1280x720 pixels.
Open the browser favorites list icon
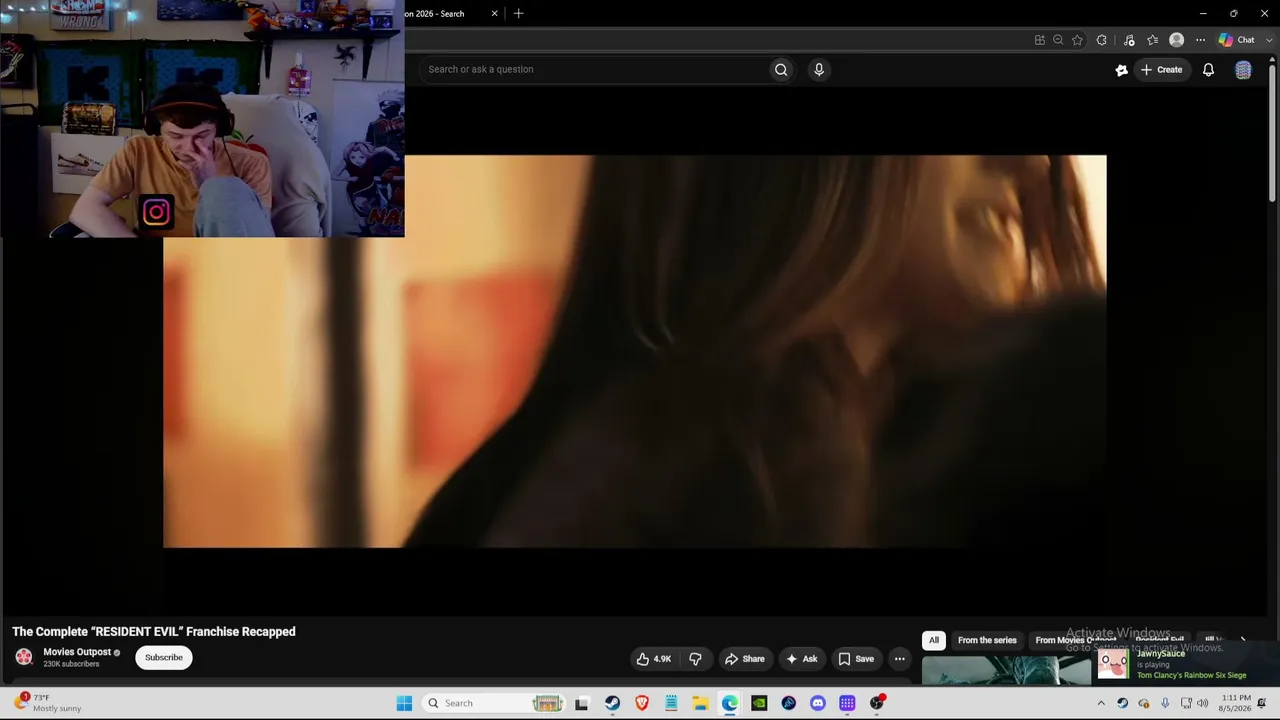tap(1153, 40)
